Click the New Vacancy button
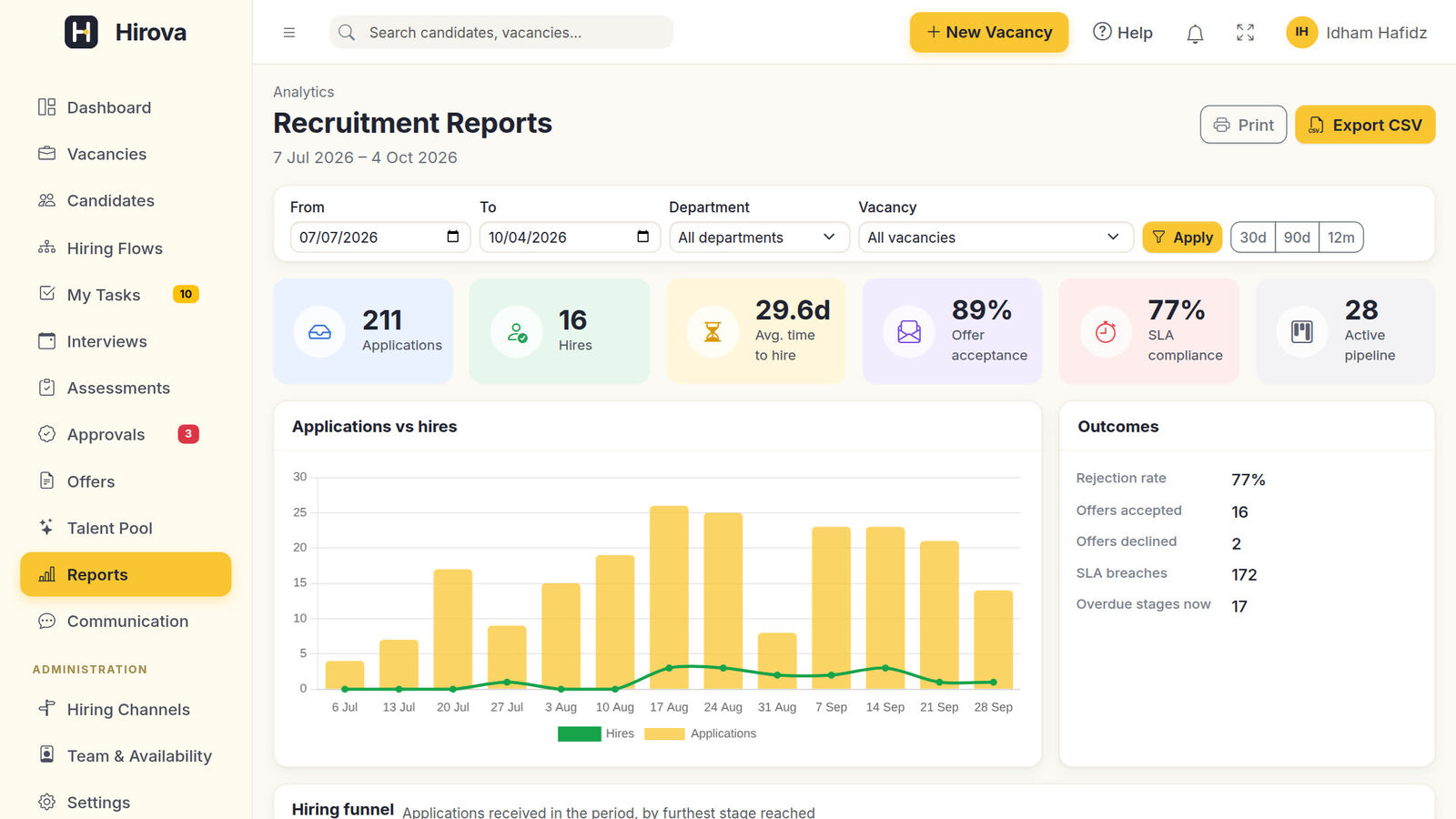The image size is (1456, 819). pyautogui.click(x=989, y=32)
